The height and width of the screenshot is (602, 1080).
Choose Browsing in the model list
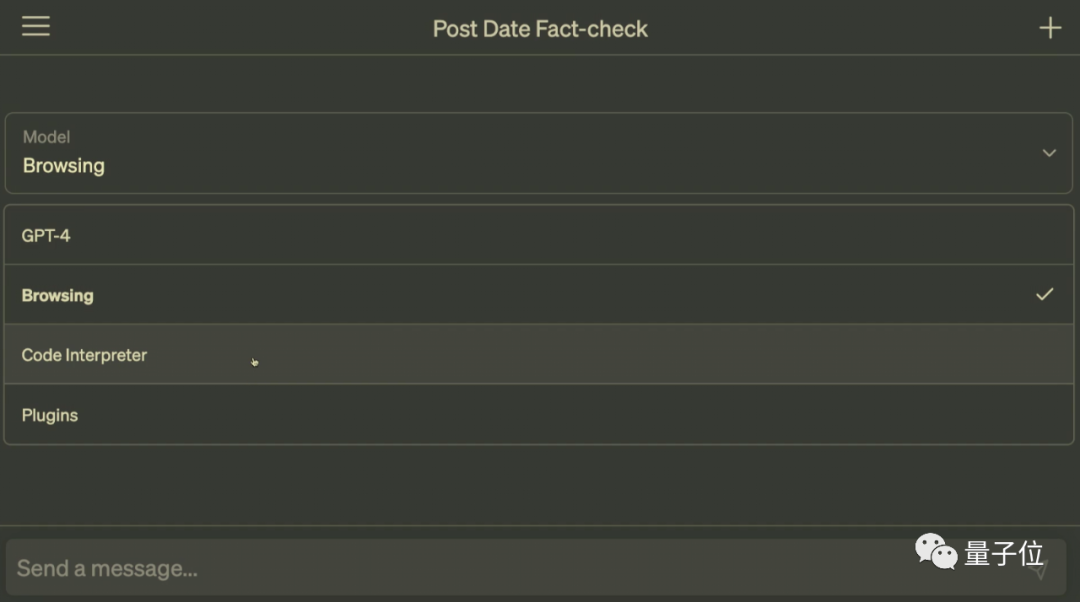tap(539, 295)
